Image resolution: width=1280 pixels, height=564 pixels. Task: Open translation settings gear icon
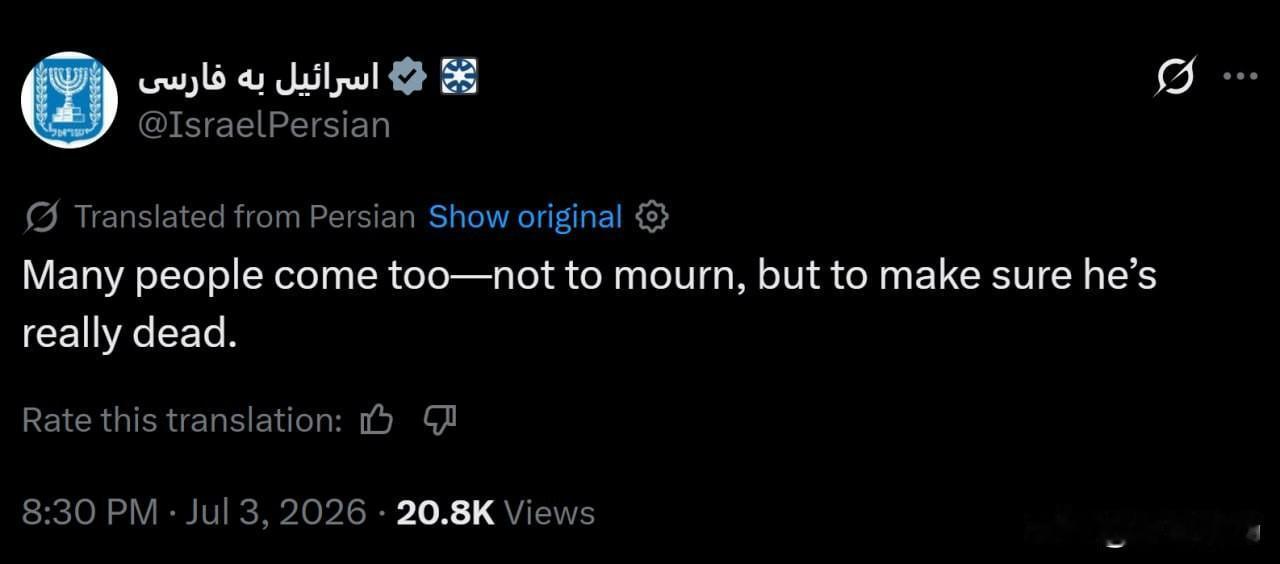click(x=652, y=216)
